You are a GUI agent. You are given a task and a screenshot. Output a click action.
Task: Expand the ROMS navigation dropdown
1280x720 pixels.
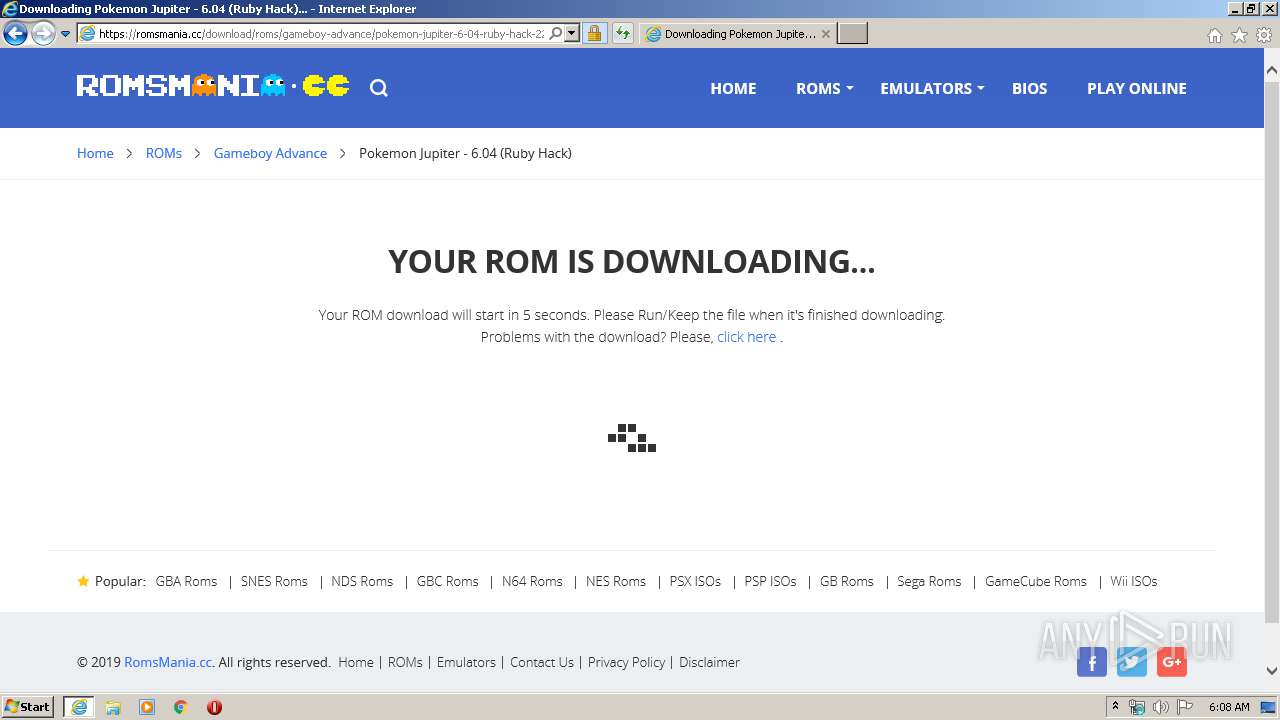(x=824, y=88)
